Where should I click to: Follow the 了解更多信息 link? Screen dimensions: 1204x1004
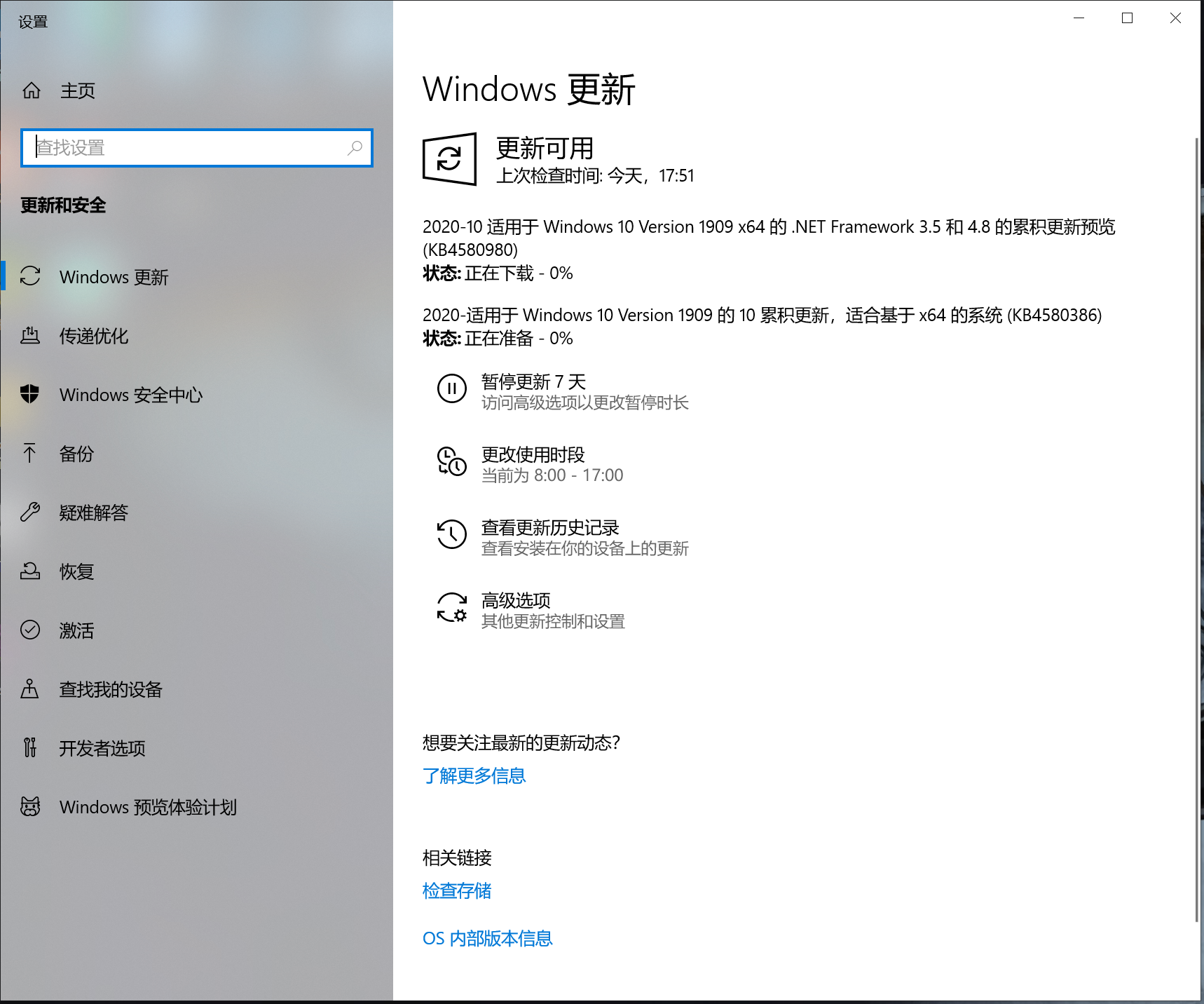[474, 775]
